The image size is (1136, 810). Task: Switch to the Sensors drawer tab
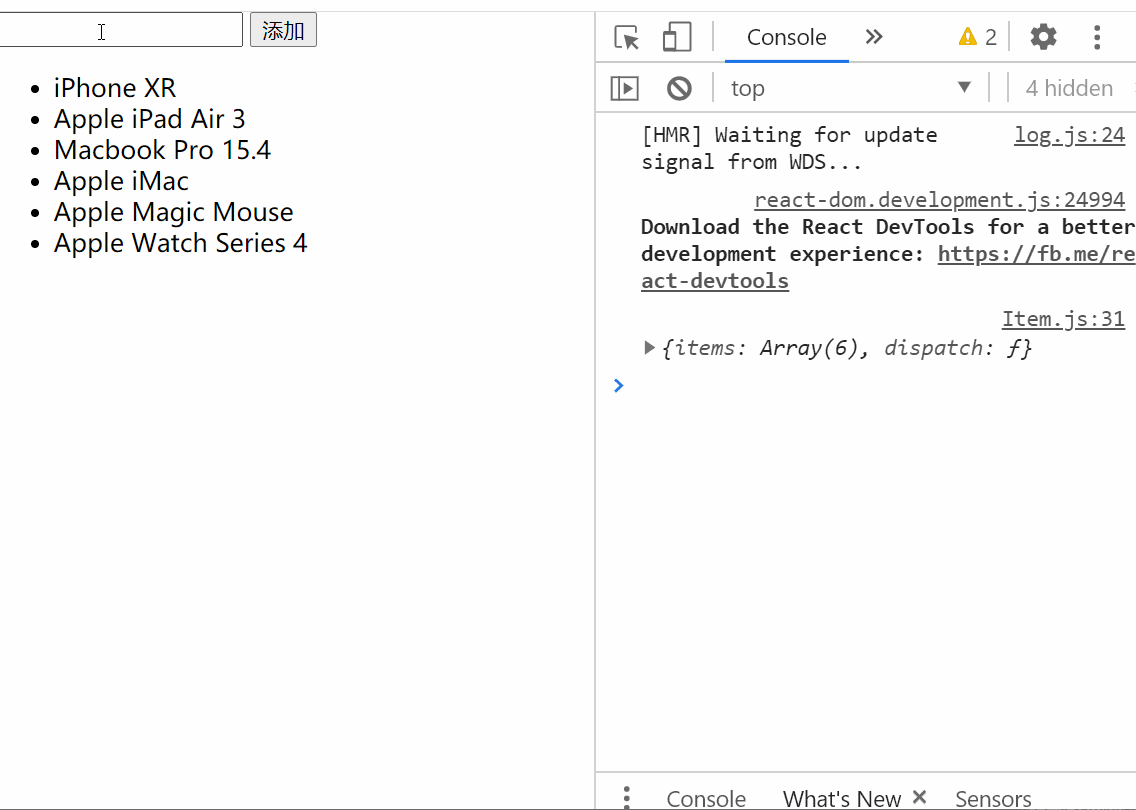tap(993, 798)
